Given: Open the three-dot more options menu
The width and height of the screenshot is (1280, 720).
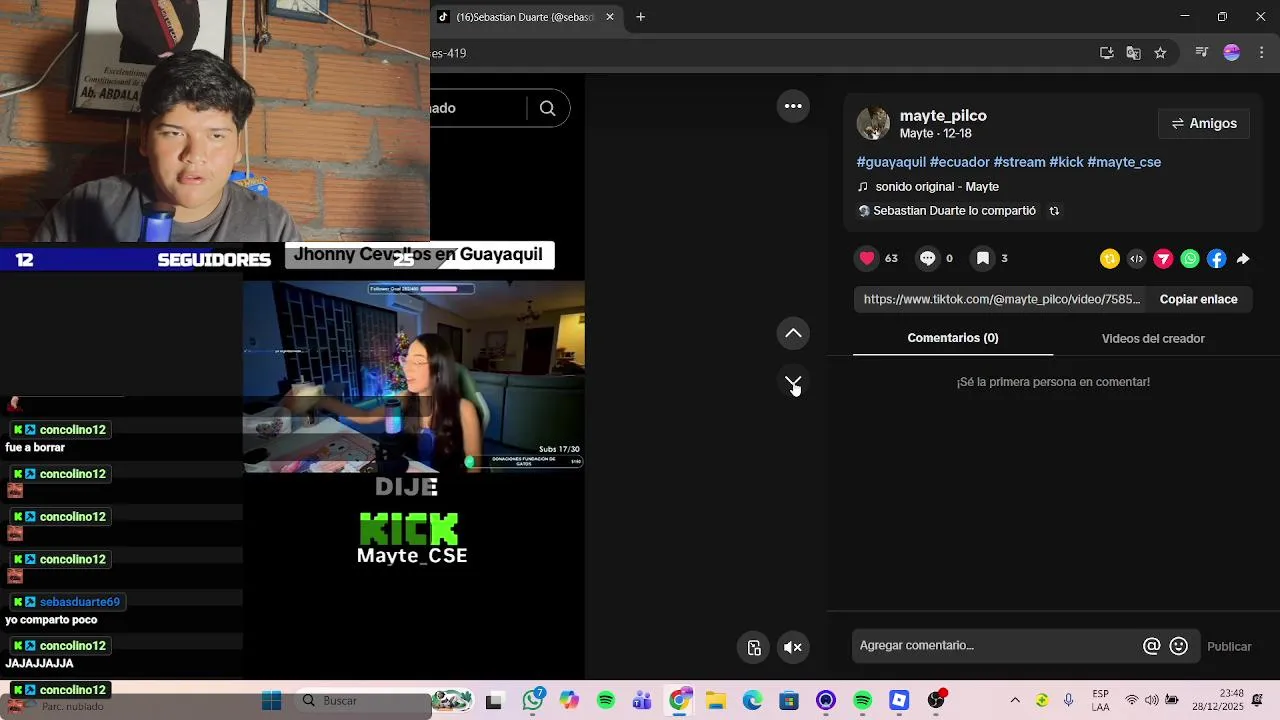Looking at the screenshot, I should [793, 106].
